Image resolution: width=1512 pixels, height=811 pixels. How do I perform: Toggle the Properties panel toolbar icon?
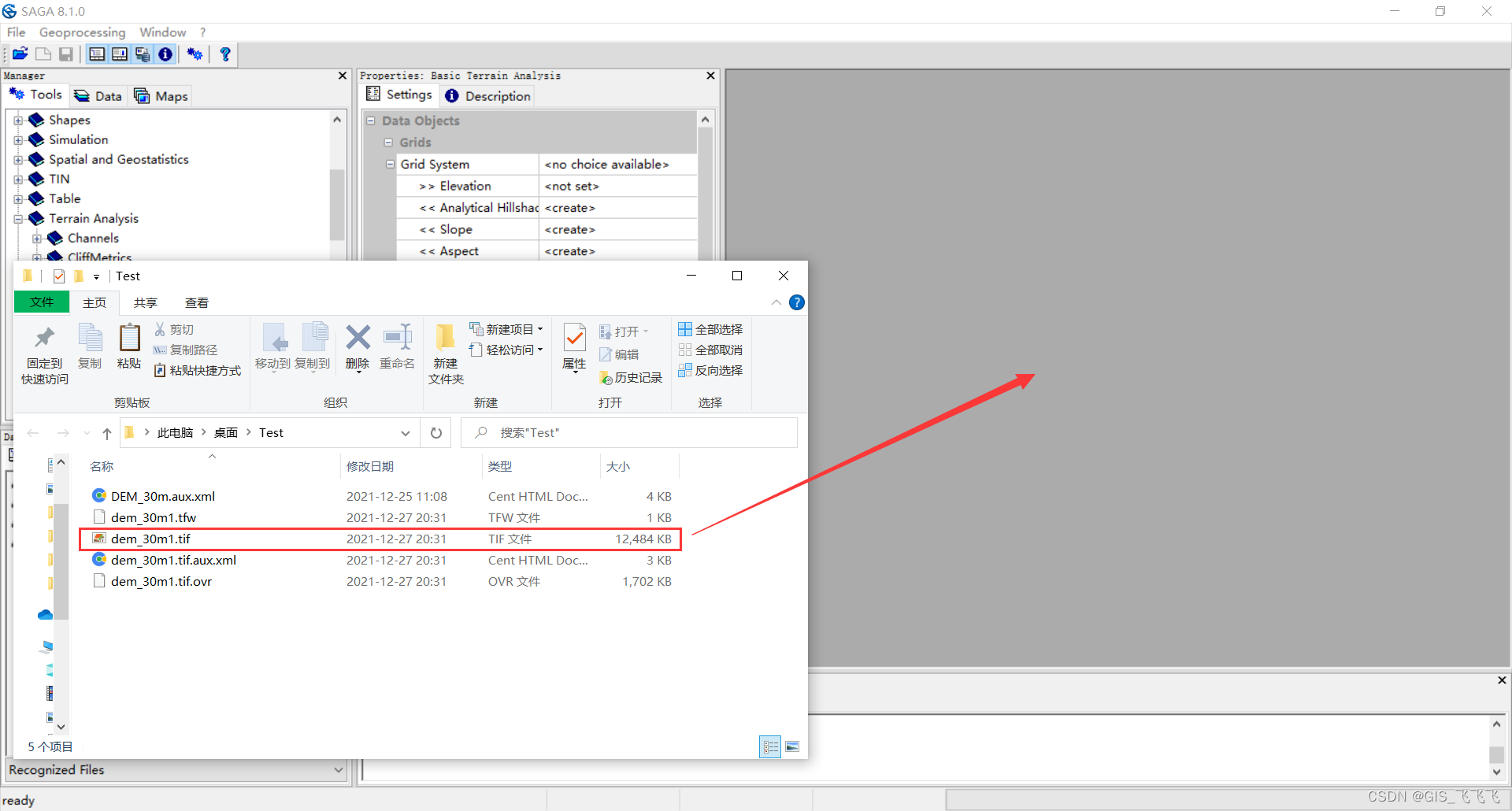coord(120,54)
